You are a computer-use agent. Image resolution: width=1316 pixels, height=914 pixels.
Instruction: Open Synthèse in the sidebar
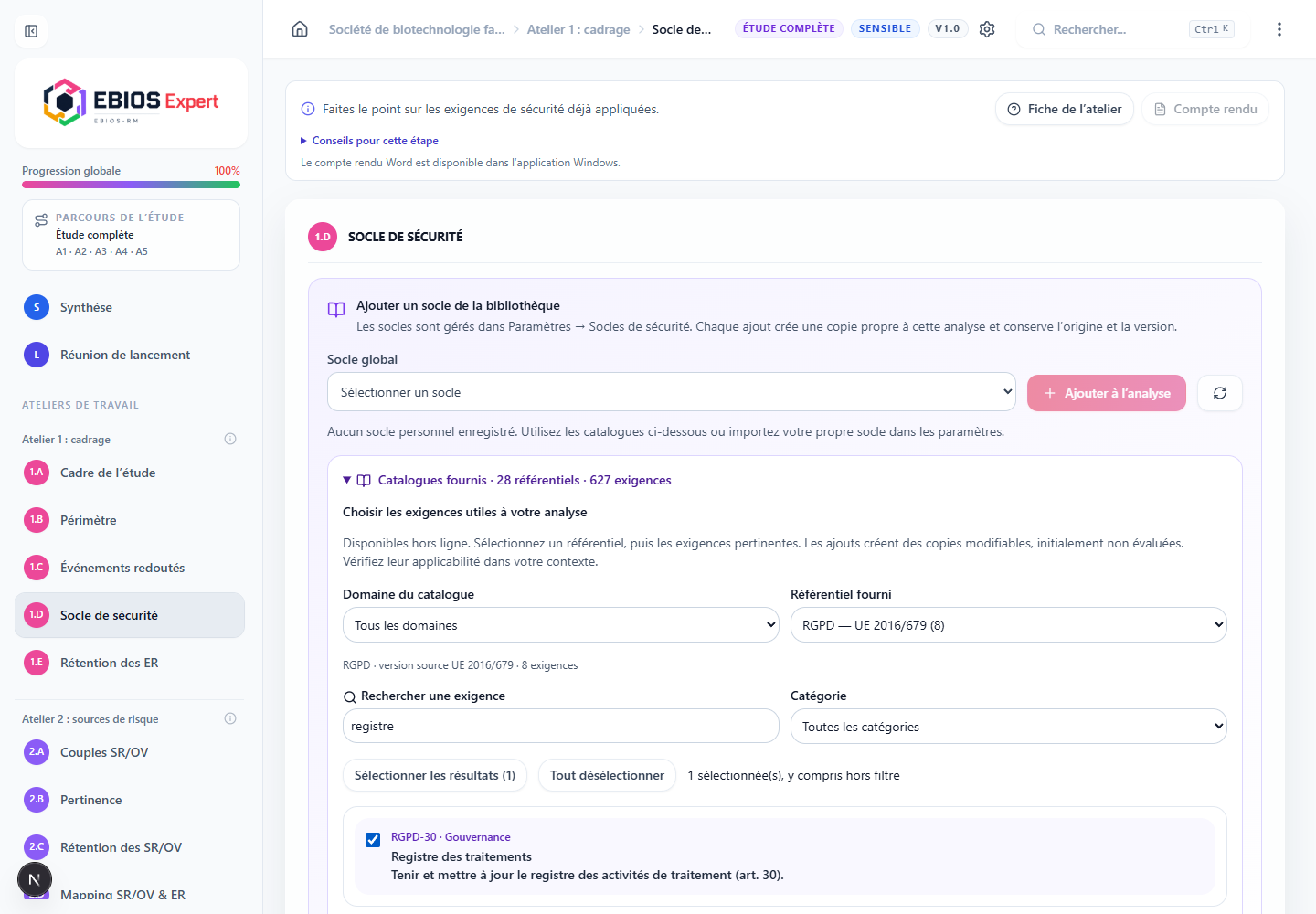point(130,307)
